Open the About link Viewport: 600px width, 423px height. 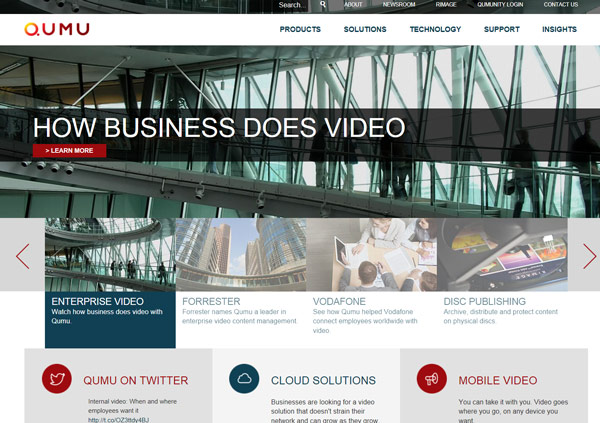click(353, 5)
